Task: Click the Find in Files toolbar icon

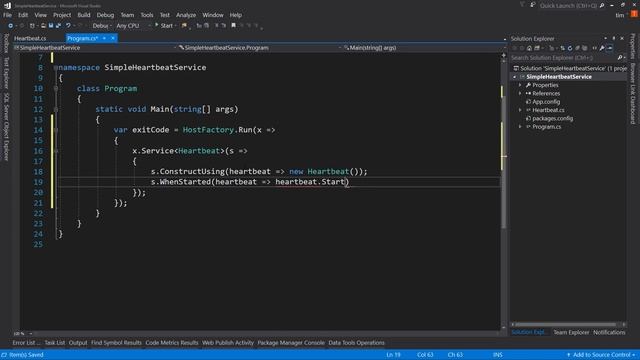Action: click(x=184, y=26)
